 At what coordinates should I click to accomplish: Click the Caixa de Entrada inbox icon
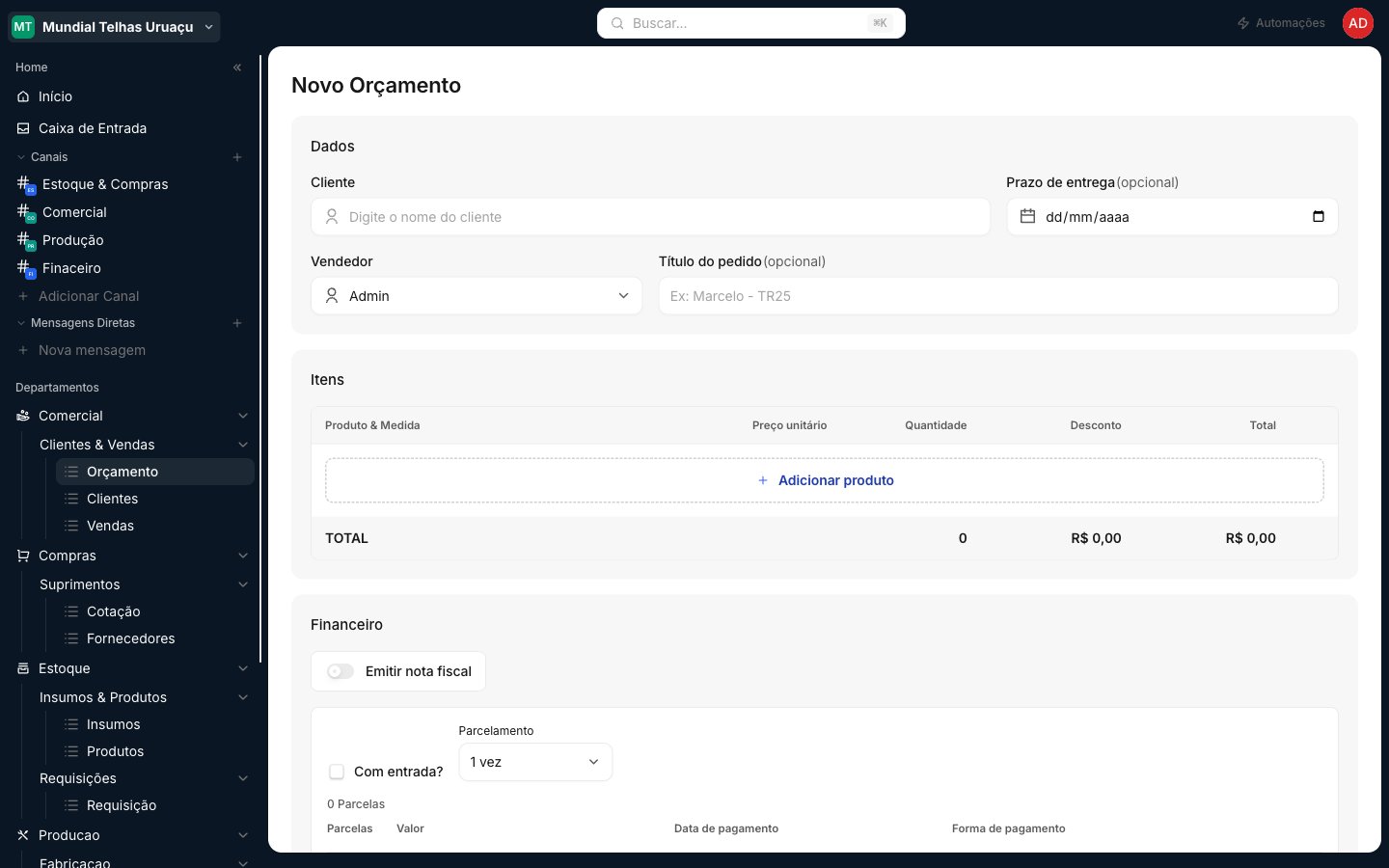coord(23,128)
